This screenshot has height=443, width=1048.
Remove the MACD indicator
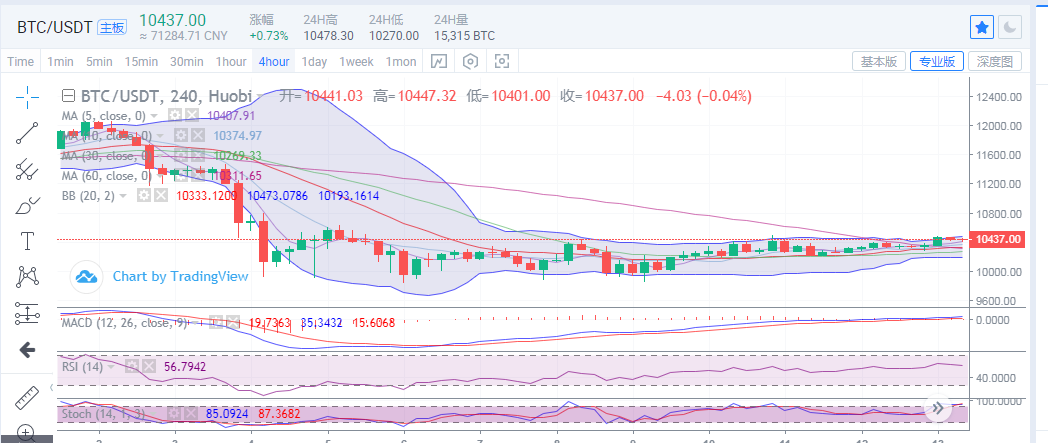[x=232, y=323]
